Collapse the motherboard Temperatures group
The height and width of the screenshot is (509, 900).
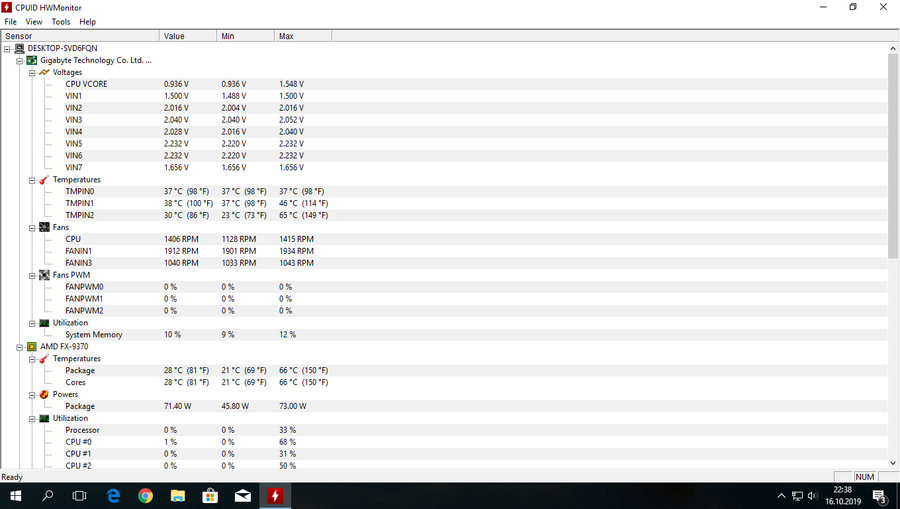[x=32, y=180]
